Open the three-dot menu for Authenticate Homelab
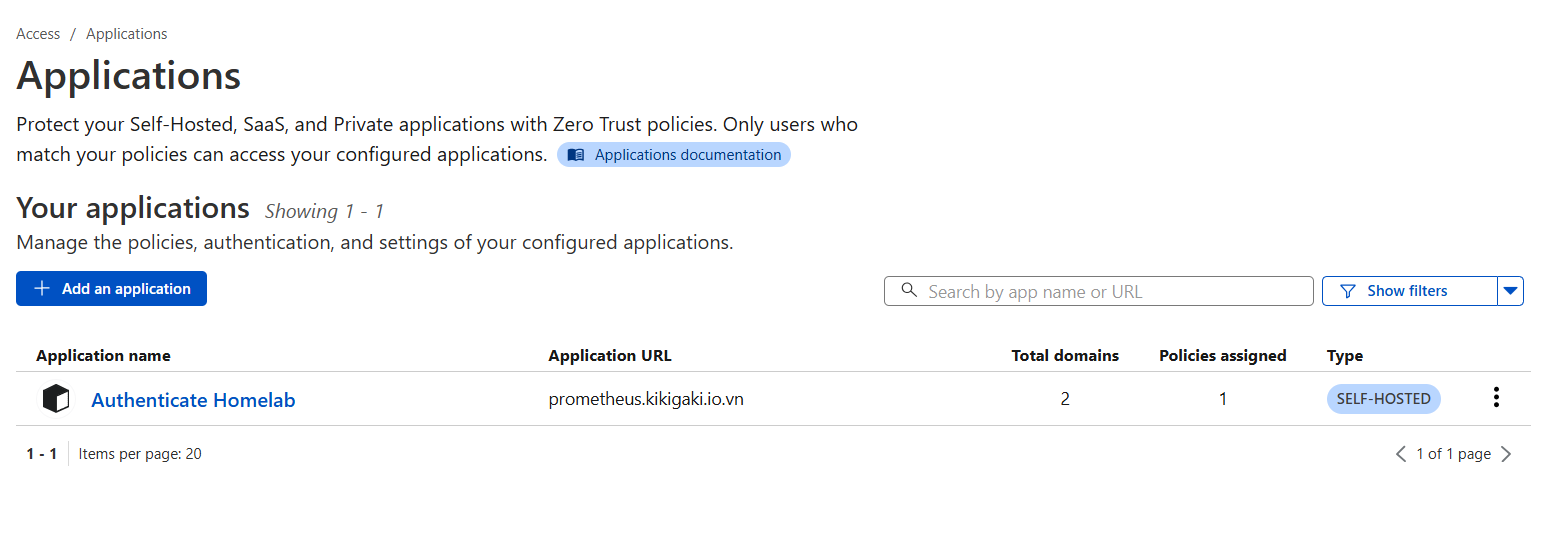 pos(1496,398)
